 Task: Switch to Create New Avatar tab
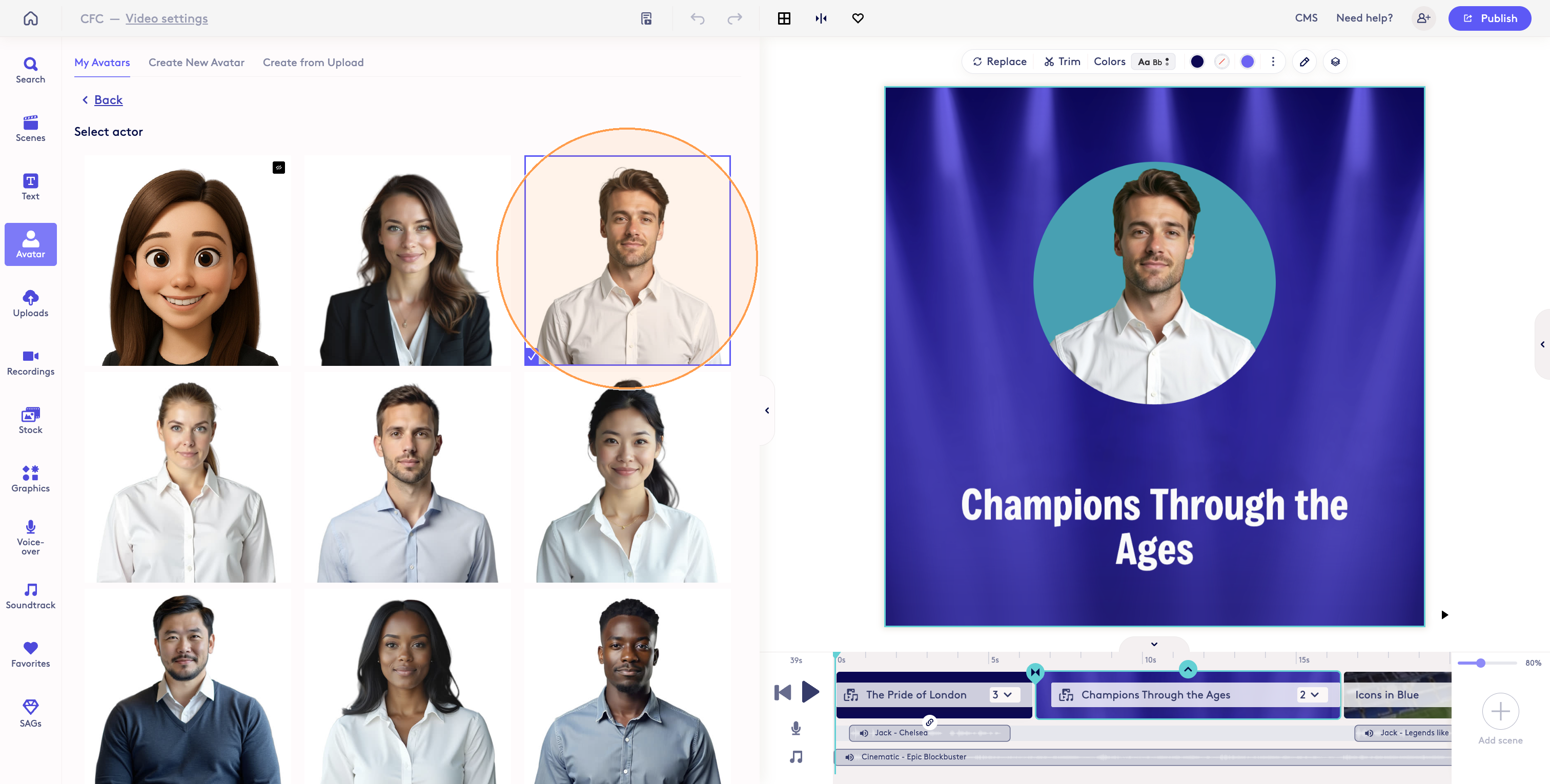point(196,63)
